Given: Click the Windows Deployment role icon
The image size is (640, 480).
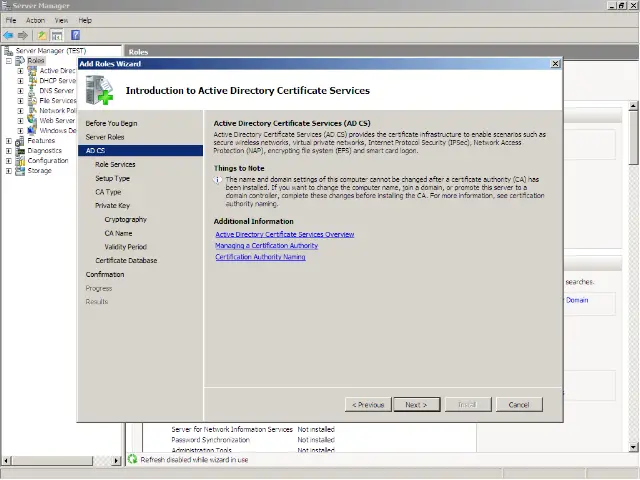Looking at the screenshot, I should pyautogui.click(x=32, y=131).
